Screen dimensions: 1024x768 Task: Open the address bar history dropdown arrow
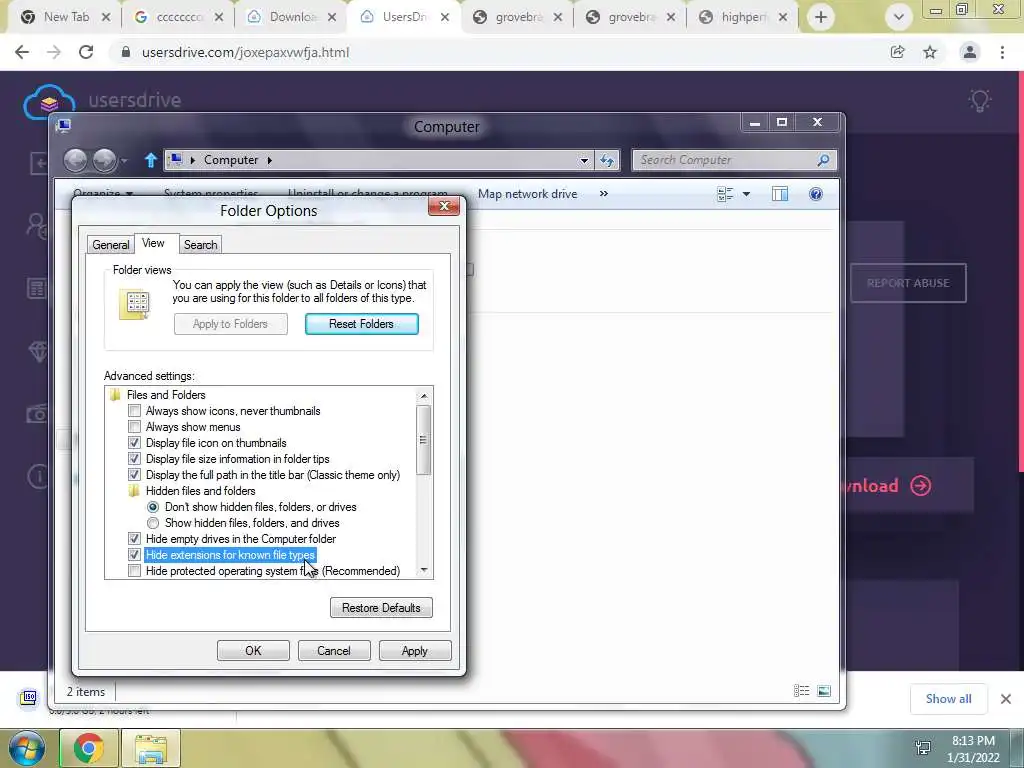coord(584,161)
